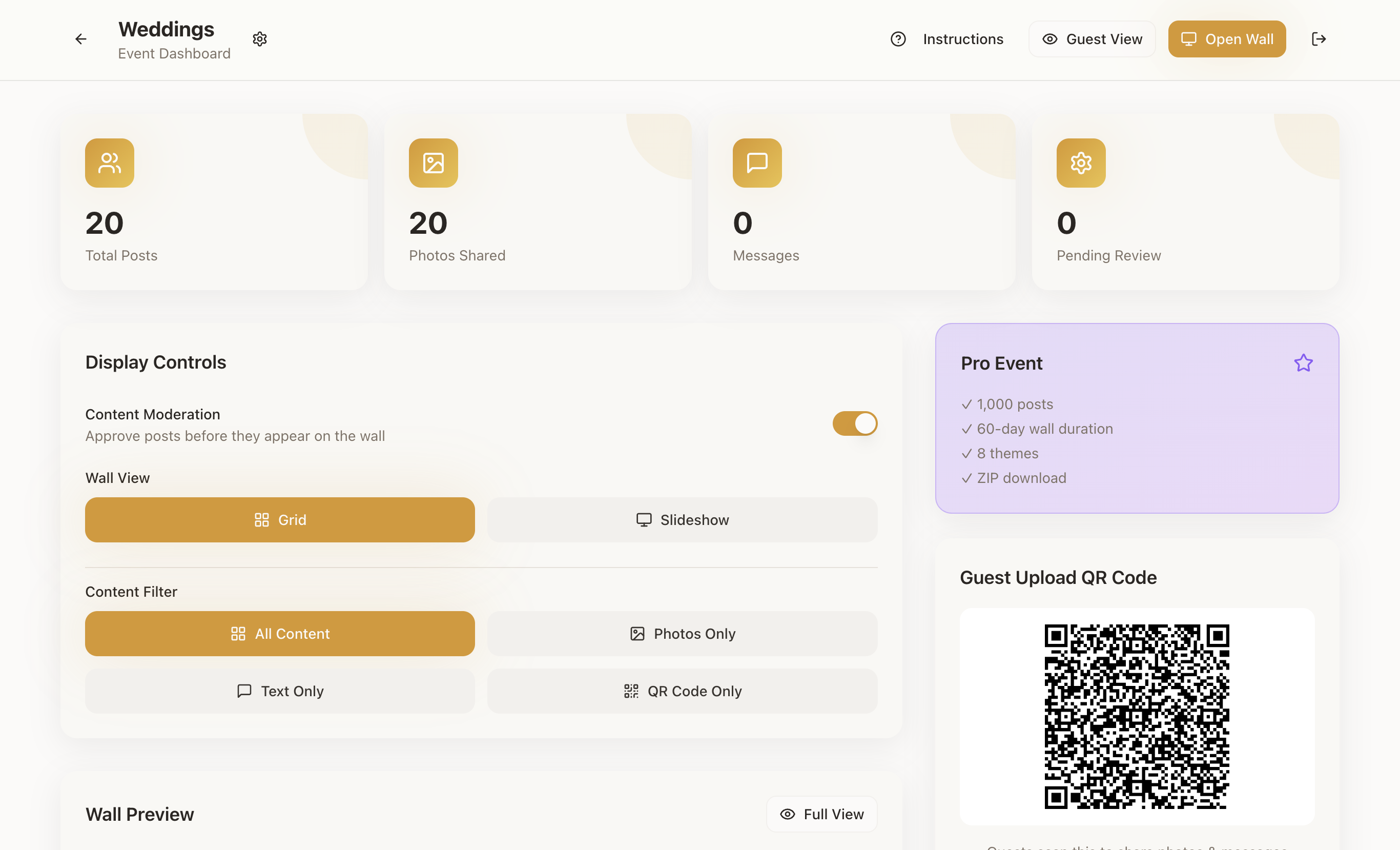This screenshot has width=1400, height=850.
Task: Click the back arrow icon
Action: point(80,39)
